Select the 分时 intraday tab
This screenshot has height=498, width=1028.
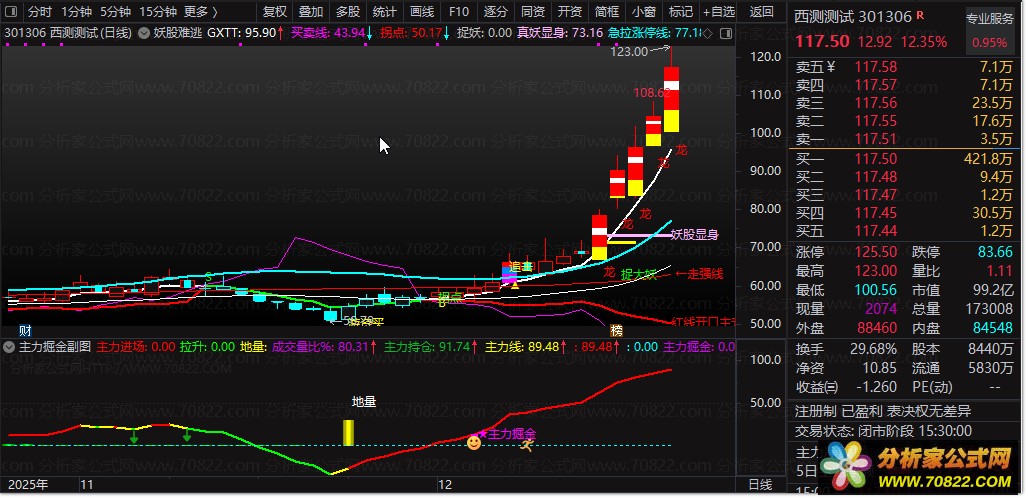[x=39, y=12]
